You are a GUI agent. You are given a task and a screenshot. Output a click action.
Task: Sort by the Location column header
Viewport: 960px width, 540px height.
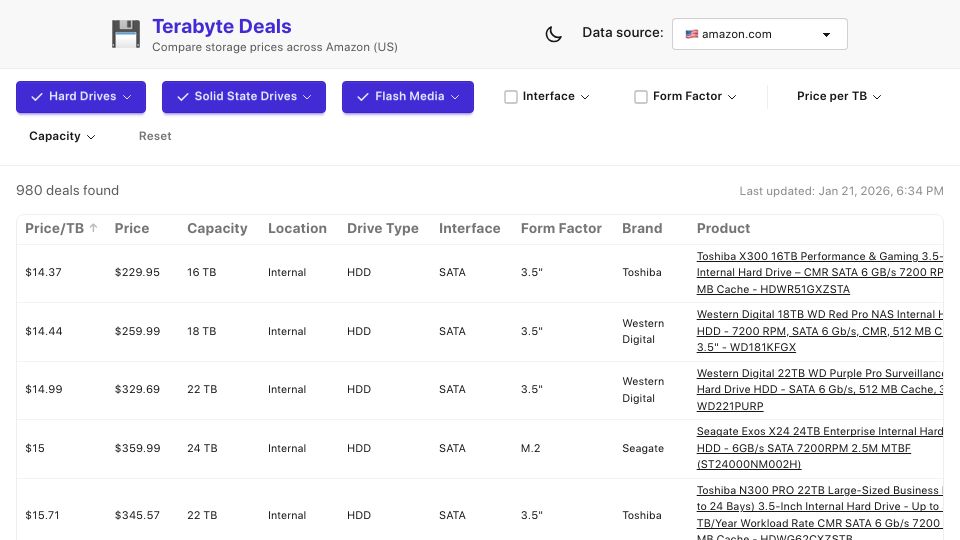pyautogui.click(x=297, y=228)
